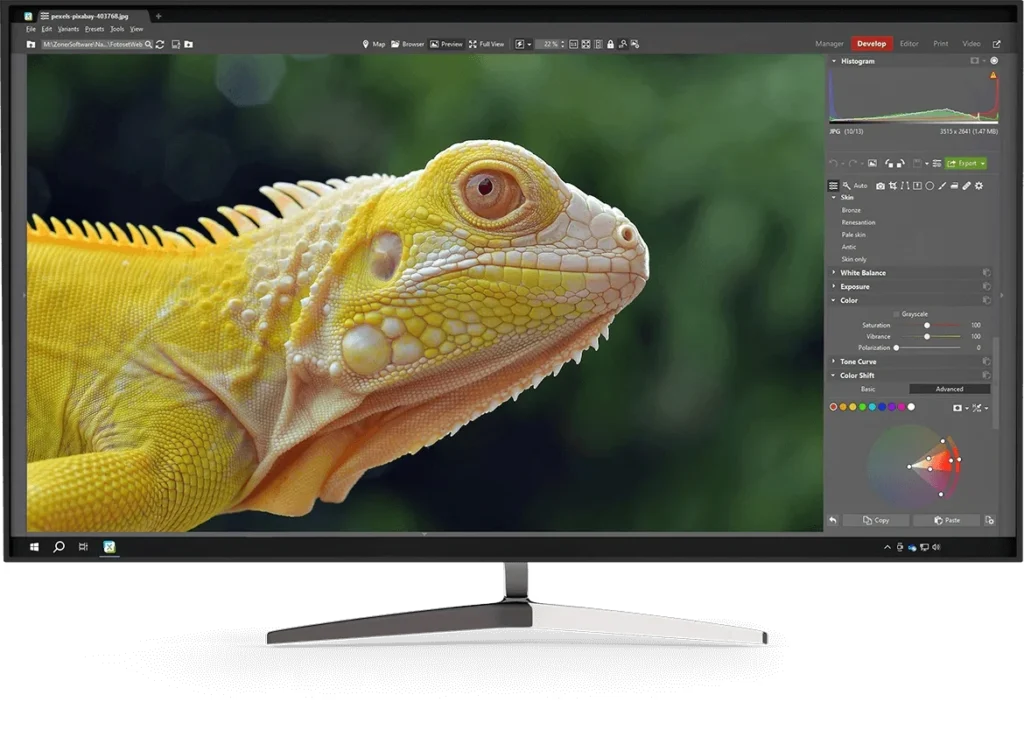
Task: Enable the Grayscale checkbox in Color panel
Action: [896, 314]
